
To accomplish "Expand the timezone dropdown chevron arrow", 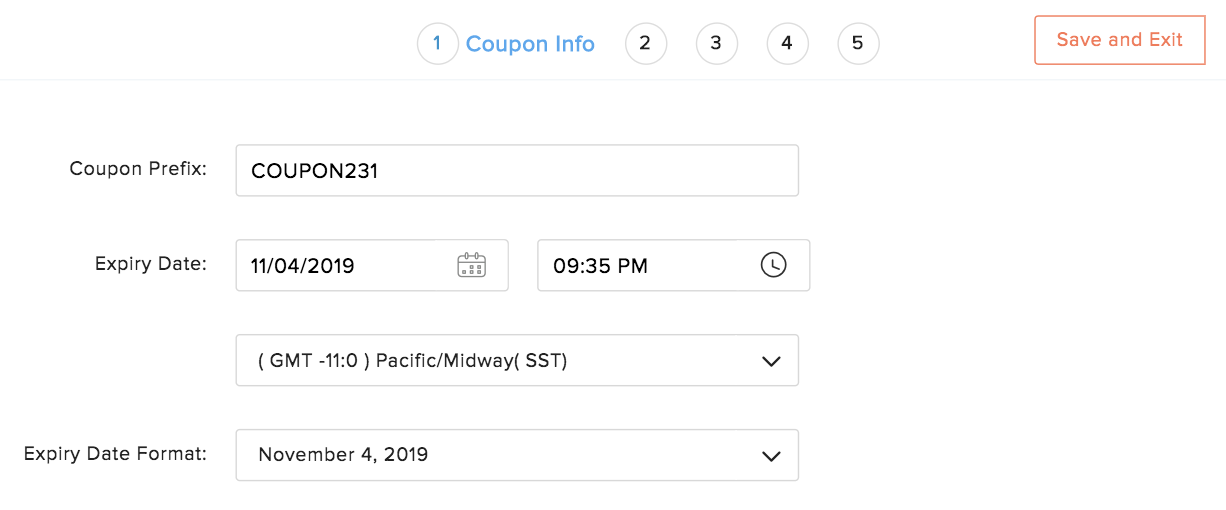I will click(x=771, y=361).
